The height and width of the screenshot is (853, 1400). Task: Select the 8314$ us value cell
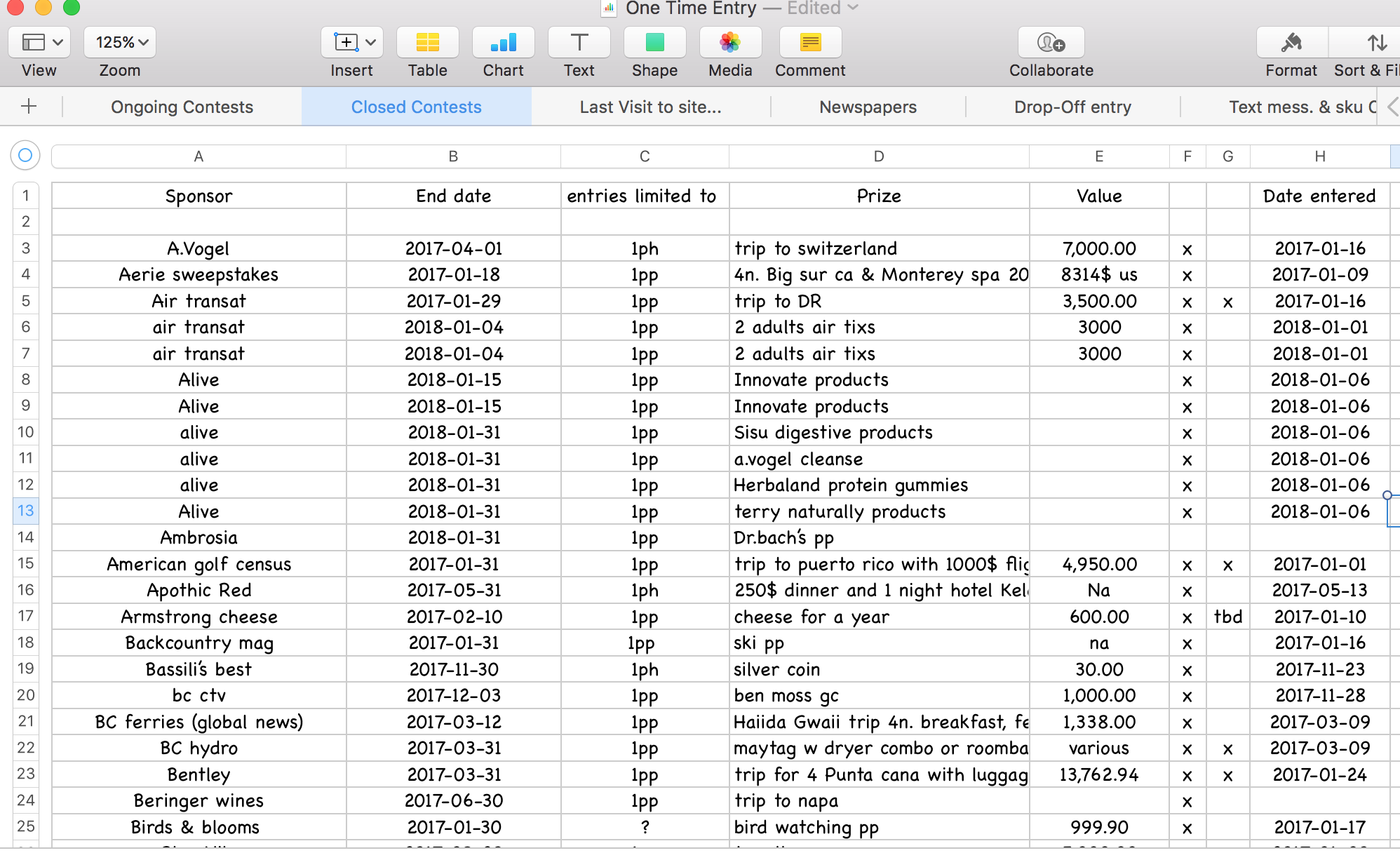(1099, 274)
